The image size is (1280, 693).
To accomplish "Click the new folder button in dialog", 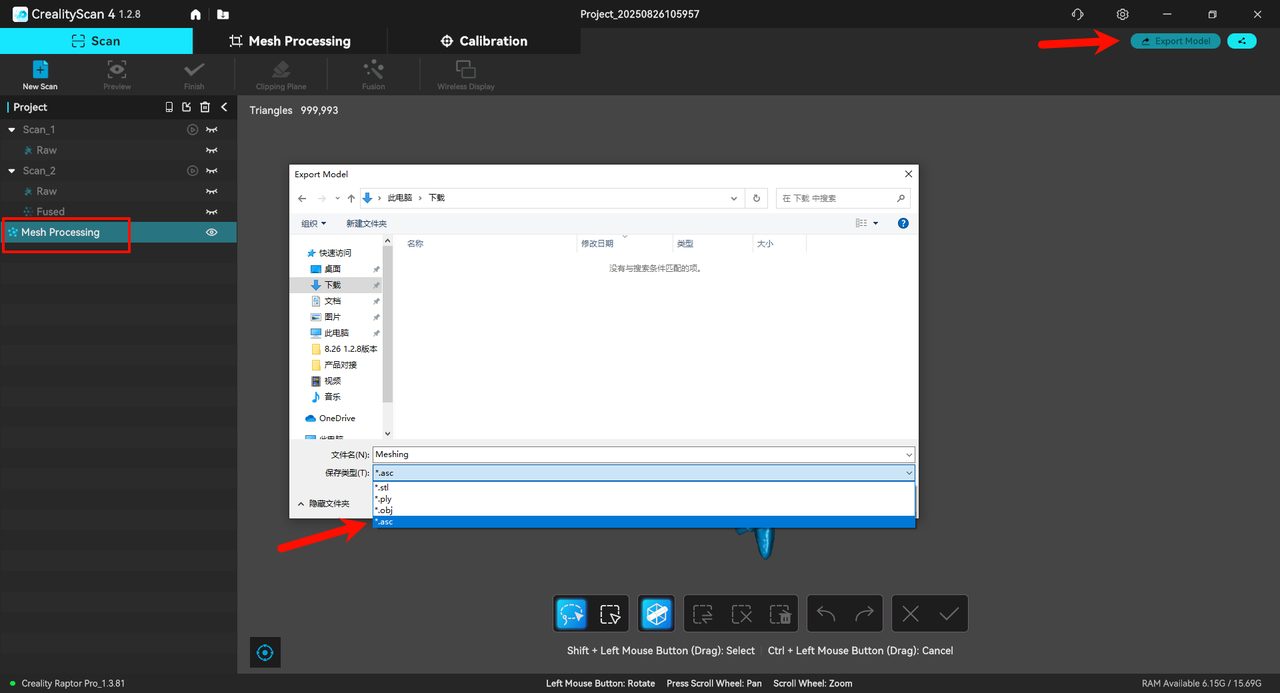I will point(366,224).
